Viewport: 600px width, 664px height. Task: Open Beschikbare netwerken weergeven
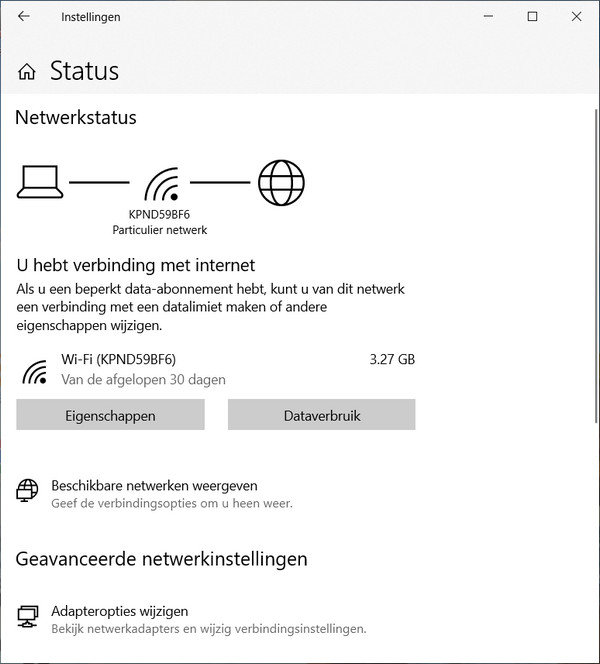[154, 486]
